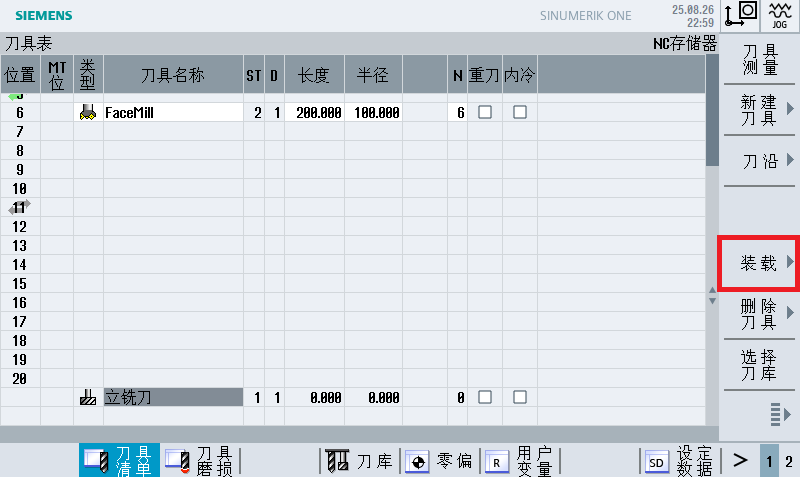This screenshot has height=477, width=800.
Task: Click the 选择刀库 (select magazine) softkey
Action: pyautogui.click(x=759, y=365)
